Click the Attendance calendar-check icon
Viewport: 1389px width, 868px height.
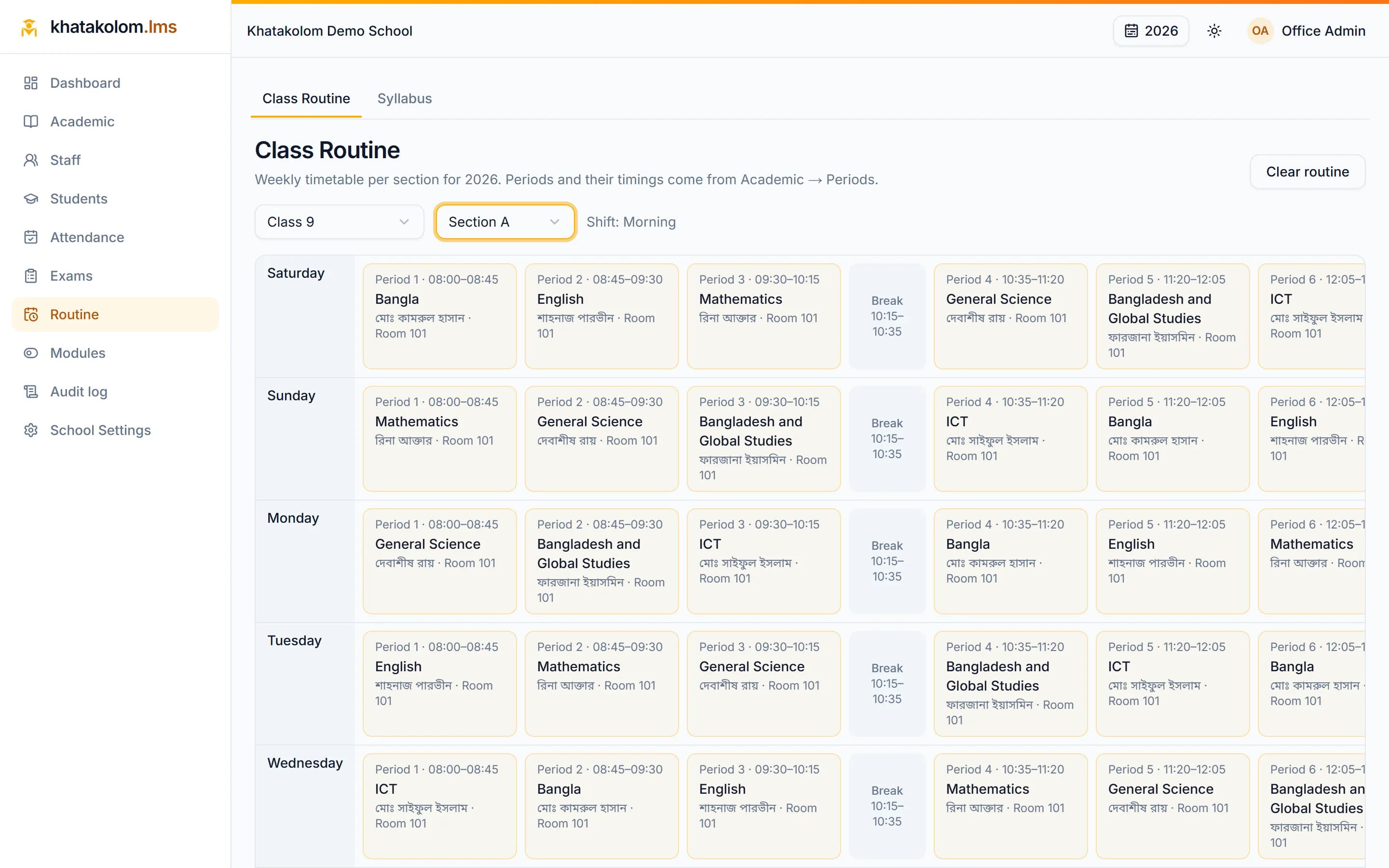(30, 237)
